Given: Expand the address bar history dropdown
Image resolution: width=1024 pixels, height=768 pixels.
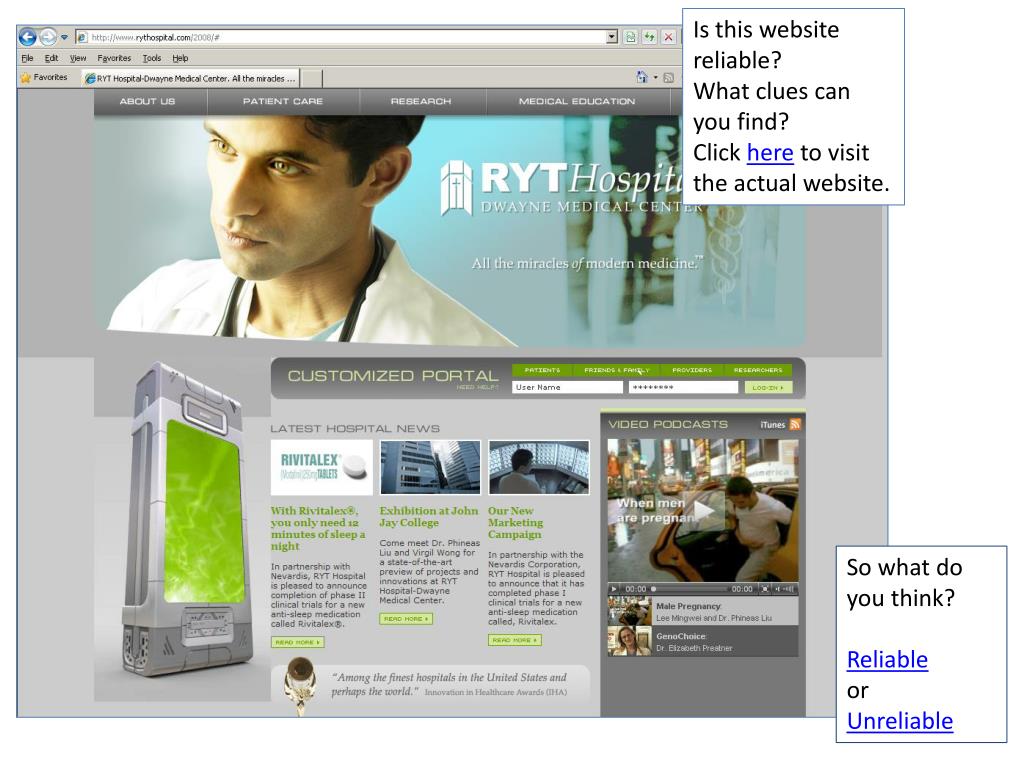Looking at the screenshot, I should [612, 37].
